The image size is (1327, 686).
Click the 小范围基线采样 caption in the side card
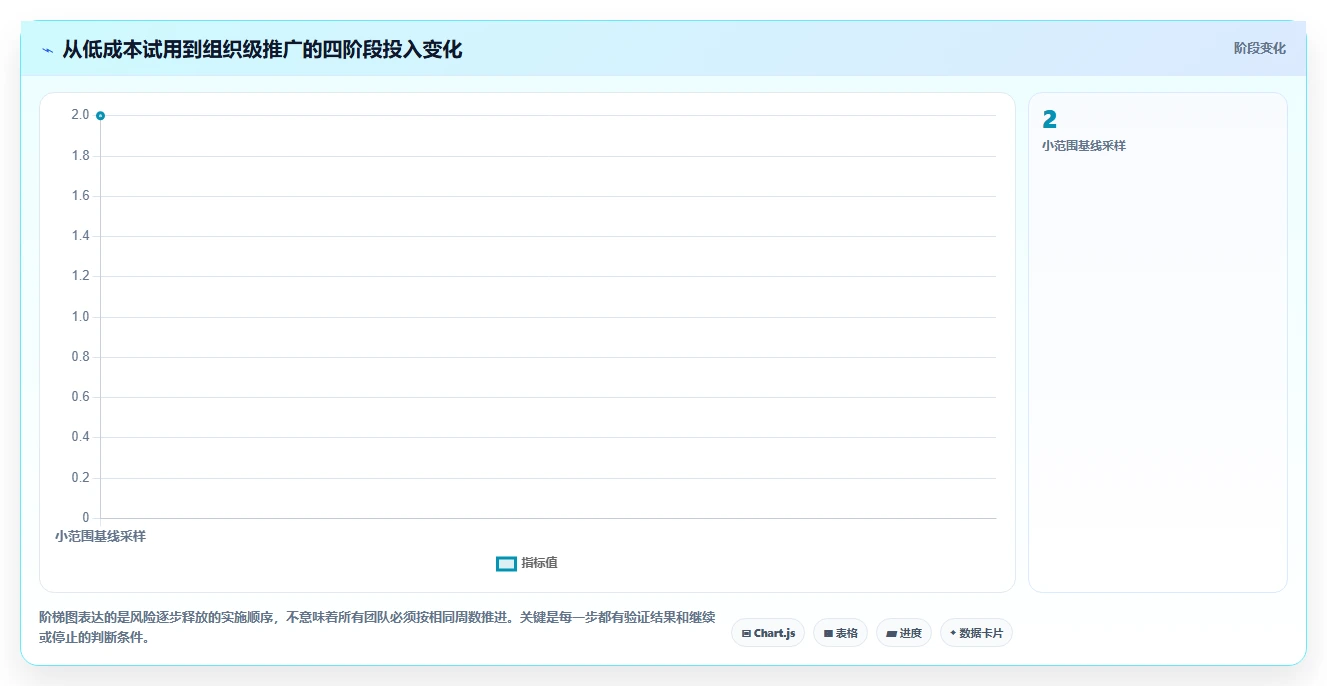[x=1083, y=146]
